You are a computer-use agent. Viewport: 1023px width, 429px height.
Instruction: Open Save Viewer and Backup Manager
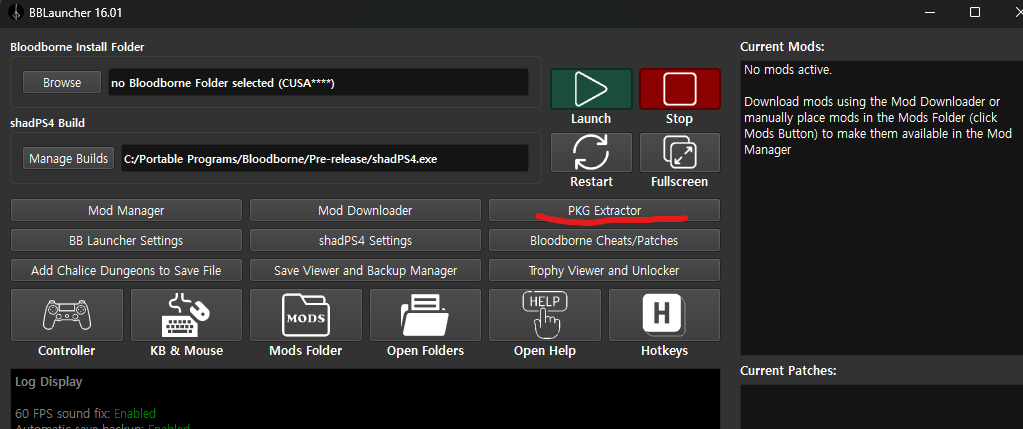[x=365, y=271]
